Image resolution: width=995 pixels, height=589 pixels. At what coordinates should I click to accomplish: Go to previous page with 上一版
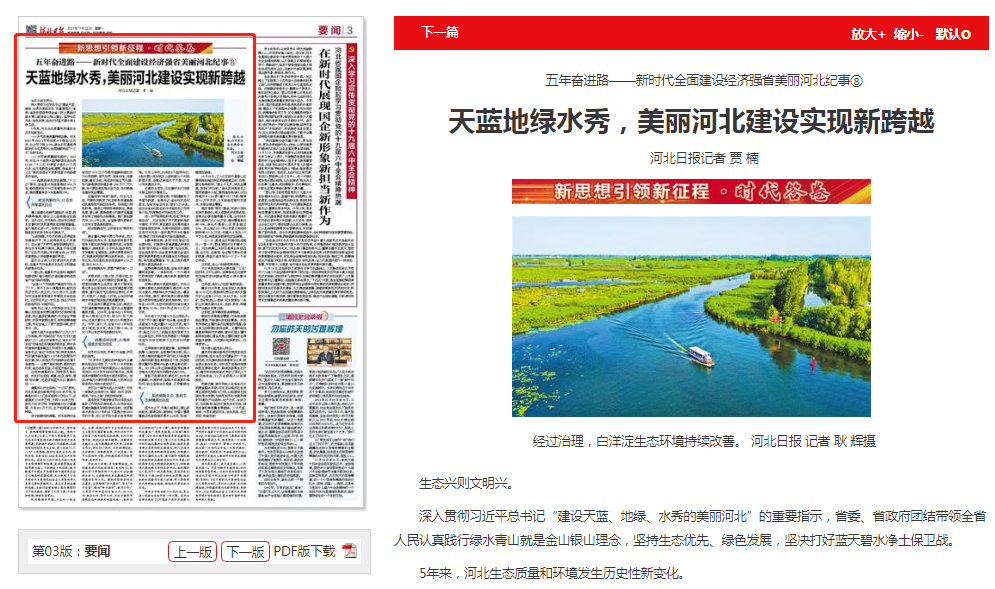pyautogui.click(x=192, y=552)
